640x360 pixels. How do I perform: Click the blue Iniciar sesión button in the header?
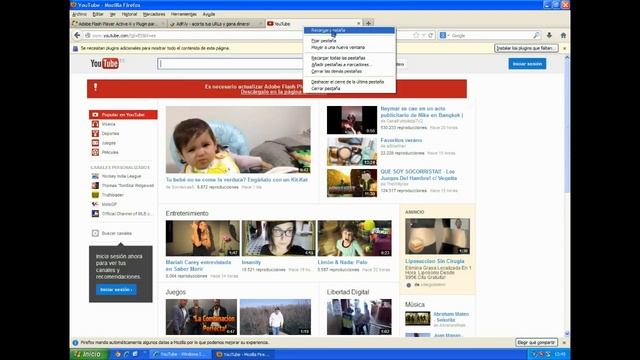[527, 64]
